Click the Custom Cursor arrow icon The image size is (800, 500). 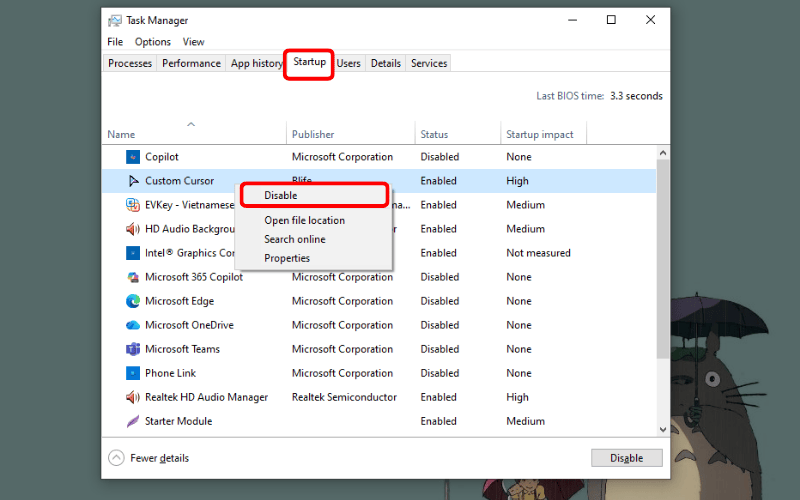[x=133, y=181]
